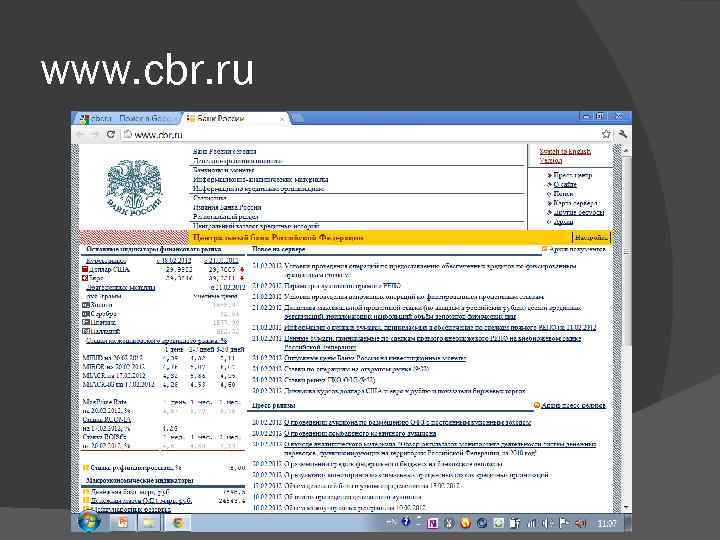Click the page scrollbar down arrow

click(627, 507)
